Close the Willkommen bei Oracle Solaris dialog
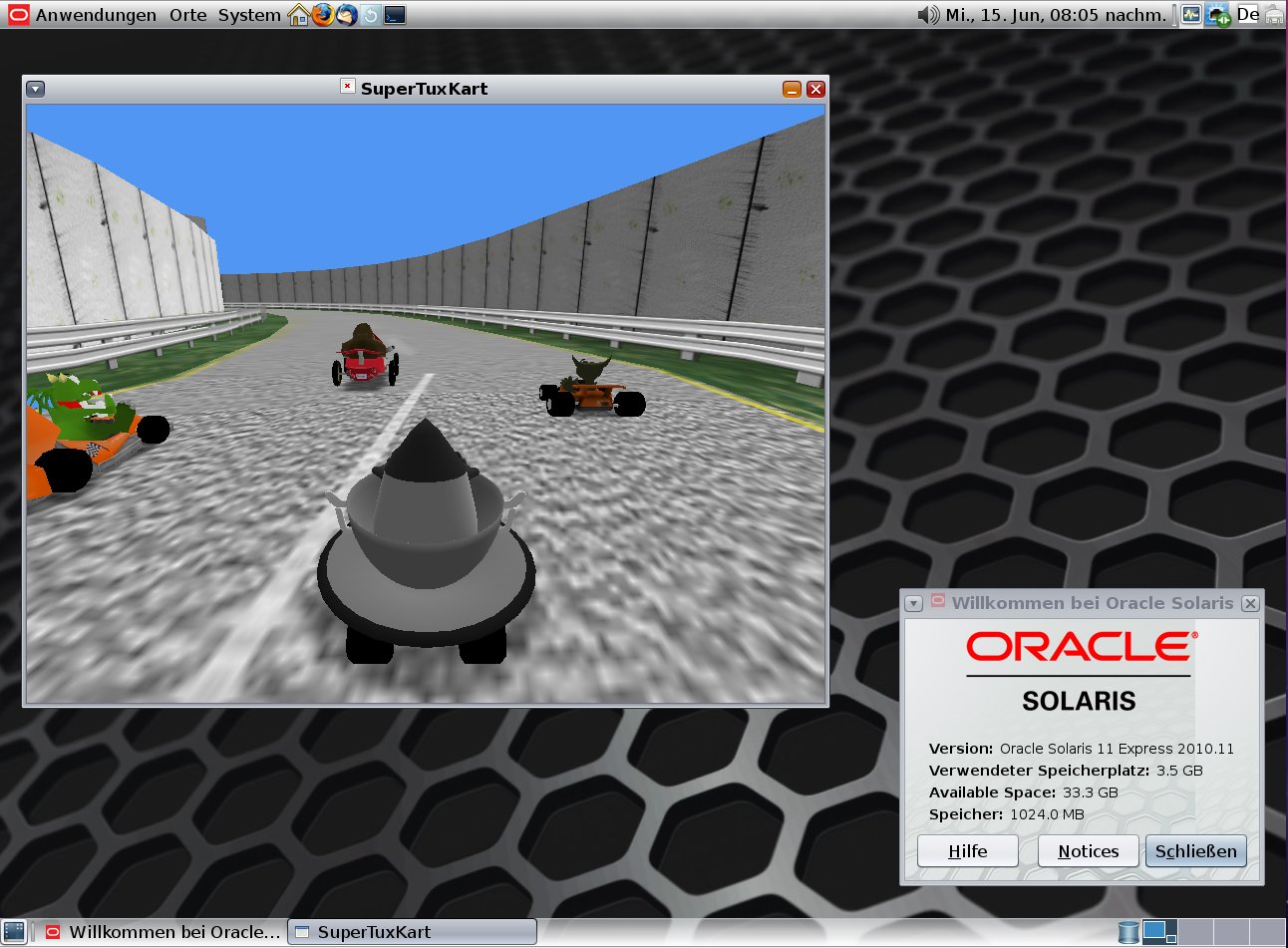 click(1250, 603)
